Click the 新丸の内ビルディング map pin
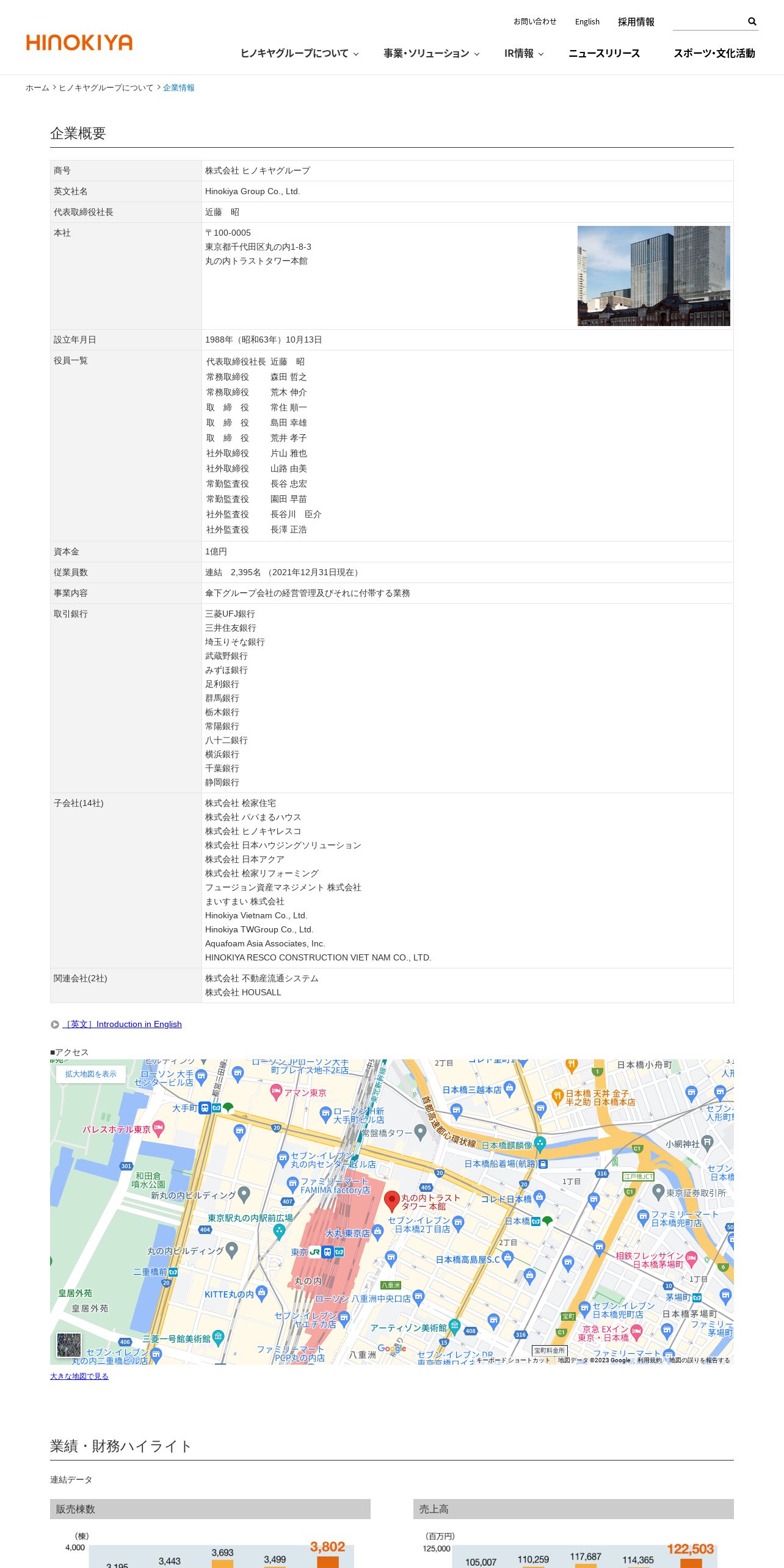The image size is (784, 1568). [244, 1194]
